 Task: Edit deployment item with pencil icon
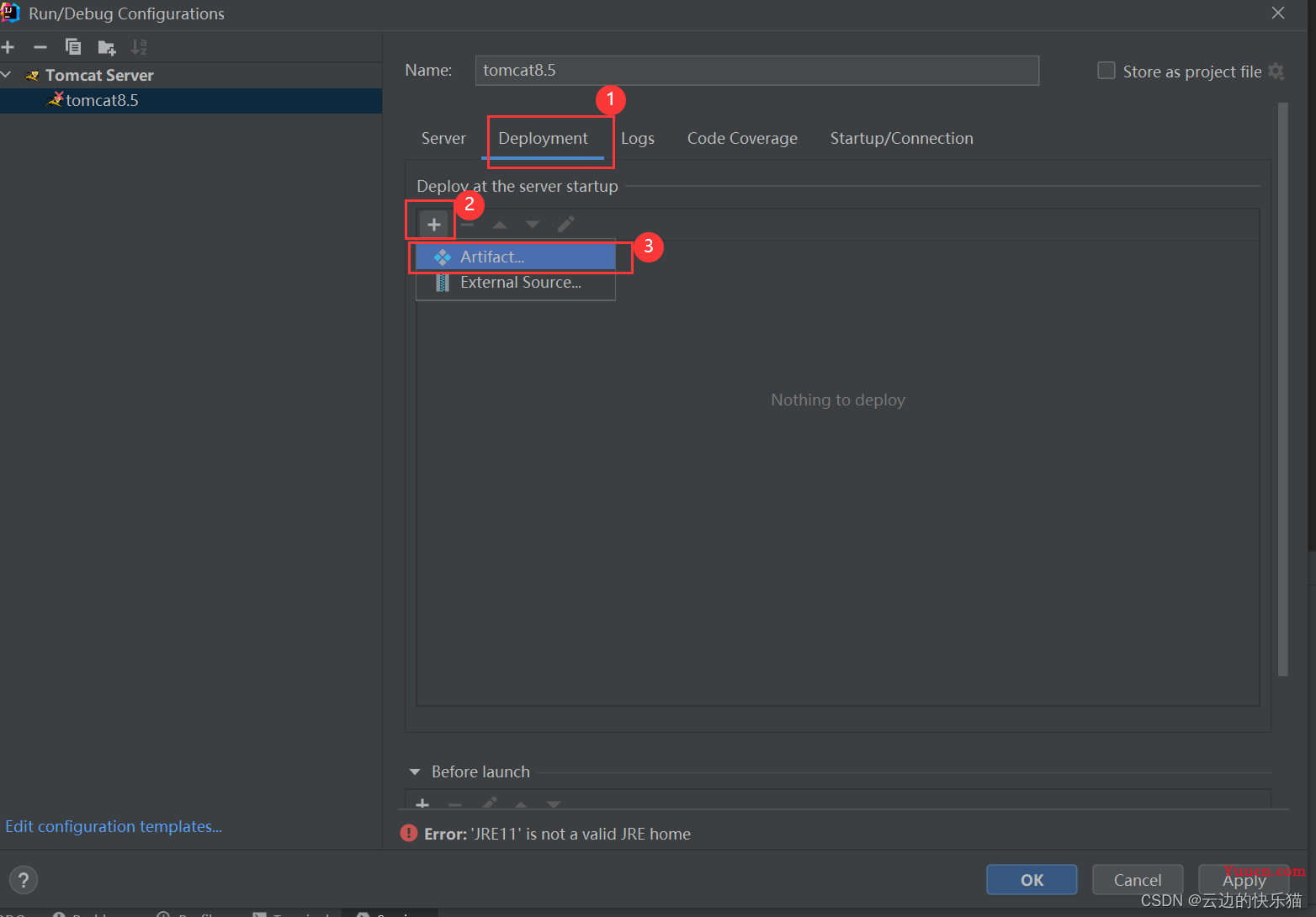(565, 224)
